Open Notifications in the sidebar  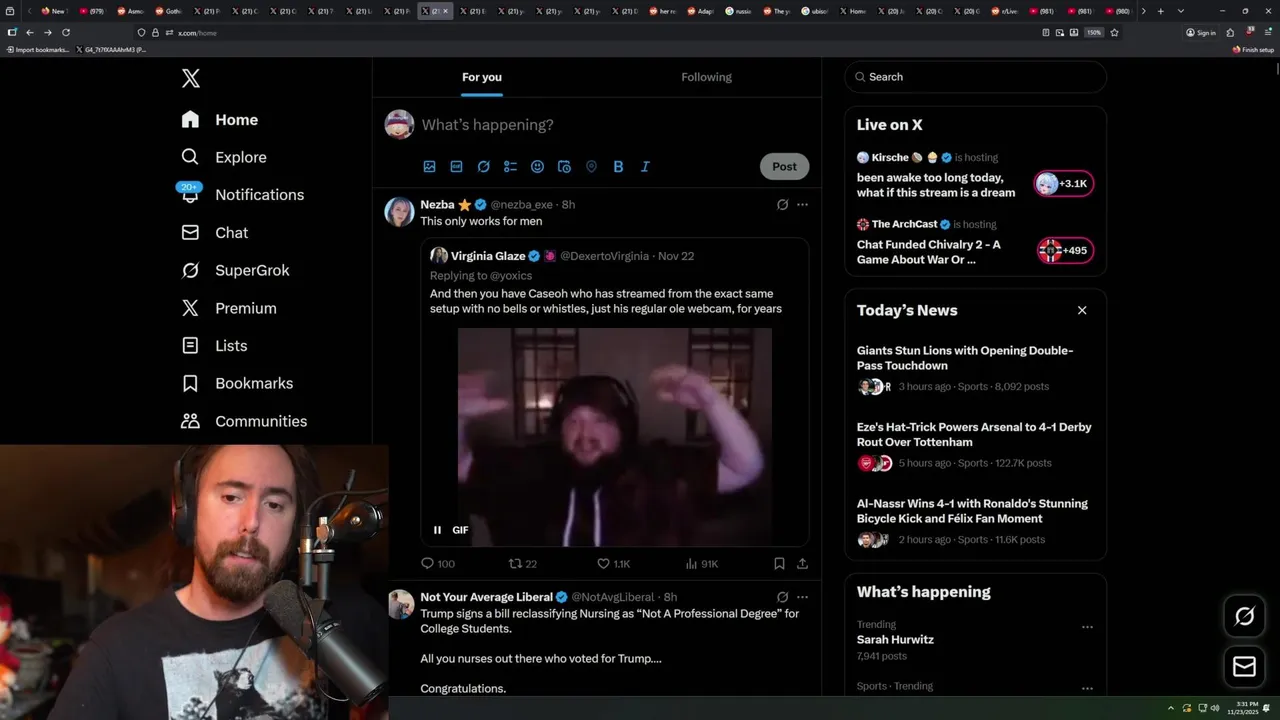pos(242,195)
